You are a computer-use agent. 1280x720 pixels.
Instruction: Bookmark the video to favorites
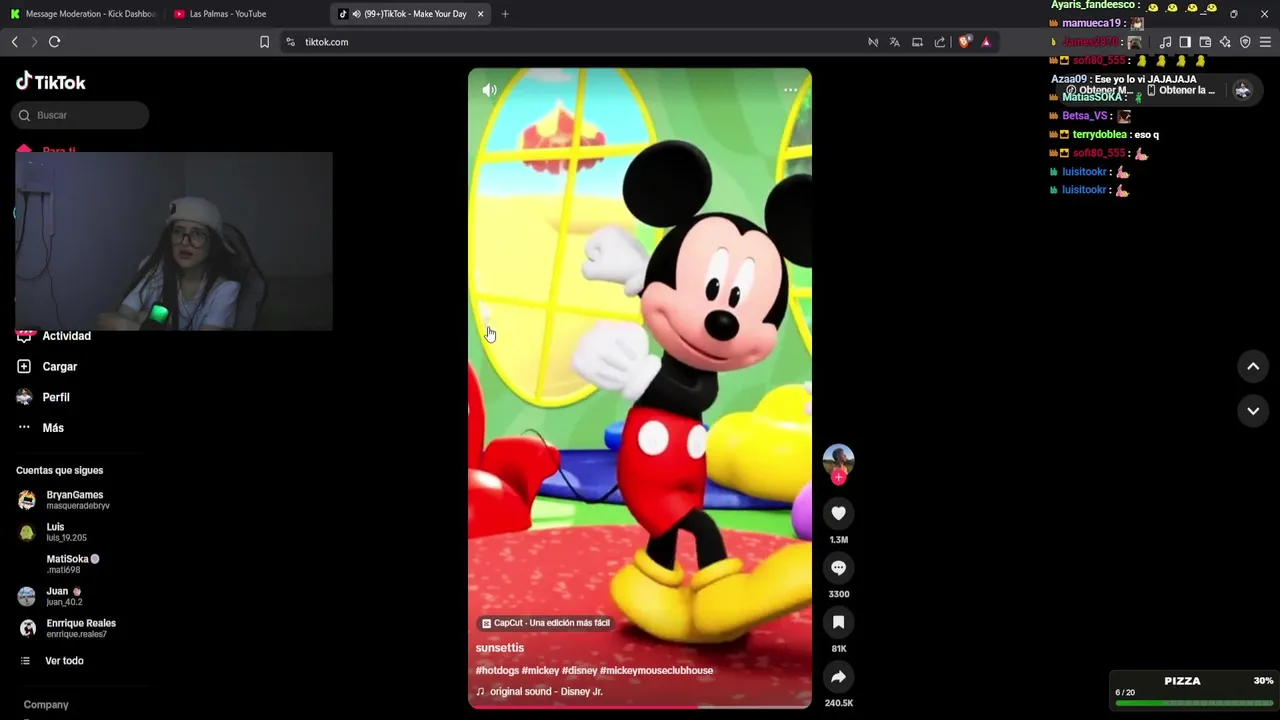(x=838, y=622)
